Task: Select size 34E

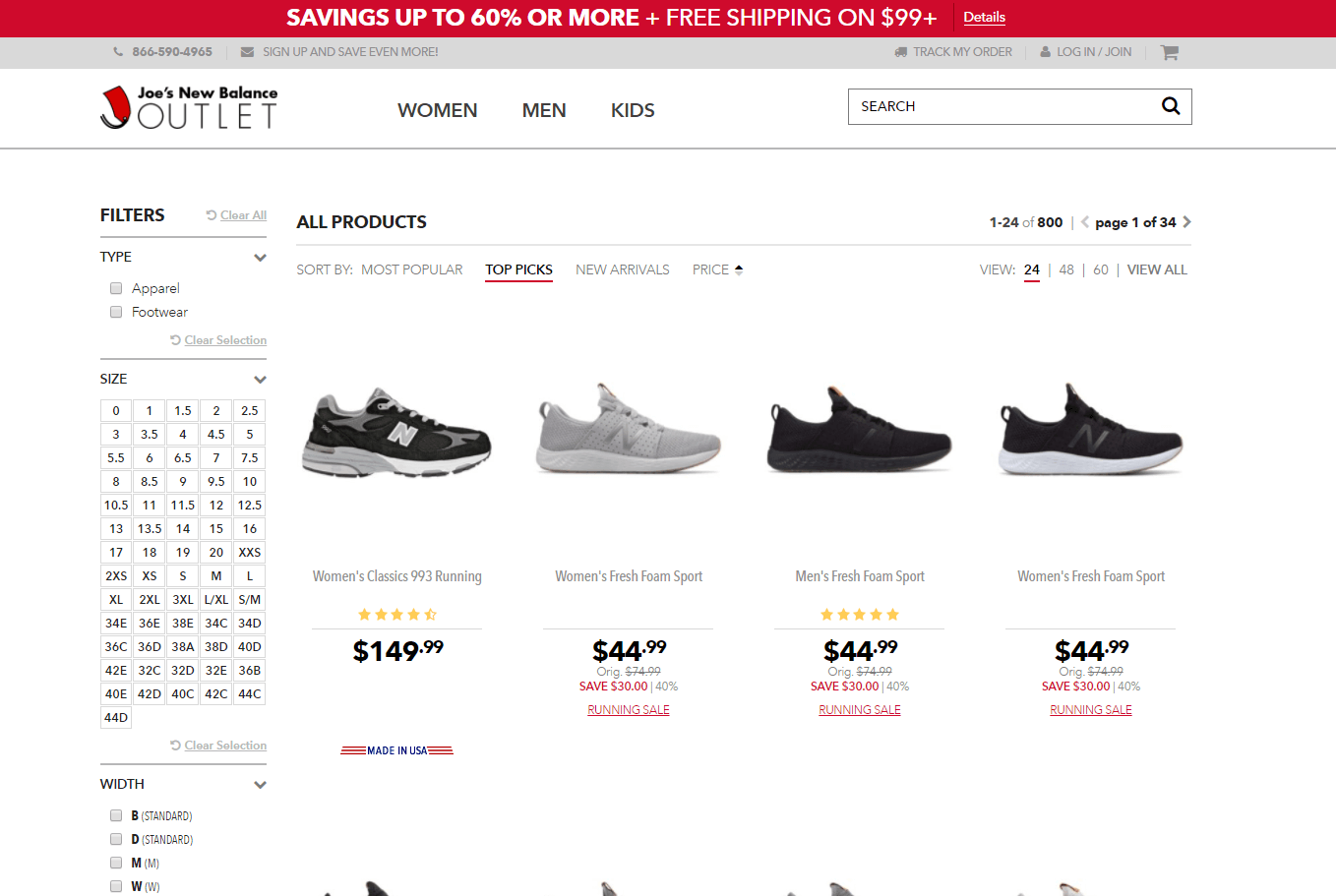Action: [x=116, y=624]
